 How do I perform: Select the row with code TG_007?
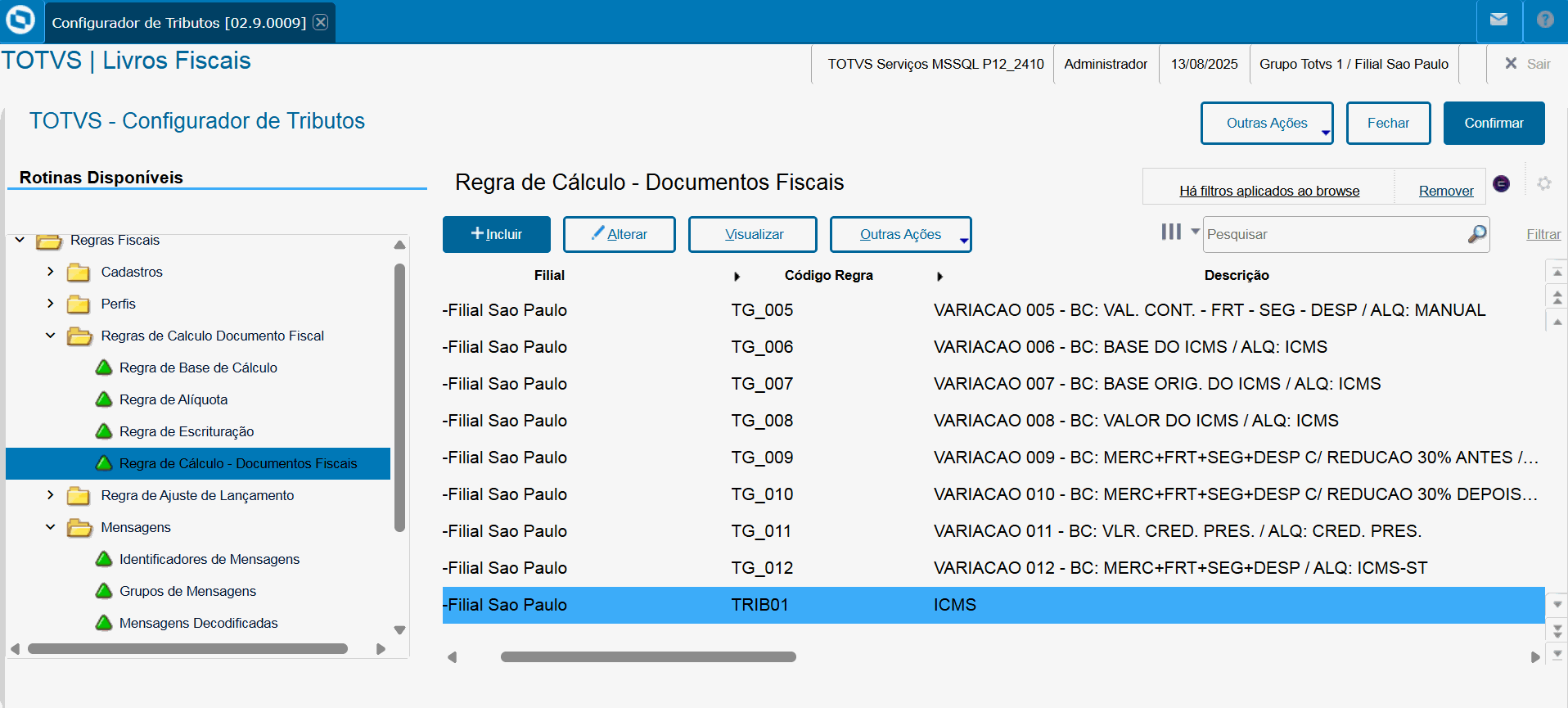[x=994, y=384]
